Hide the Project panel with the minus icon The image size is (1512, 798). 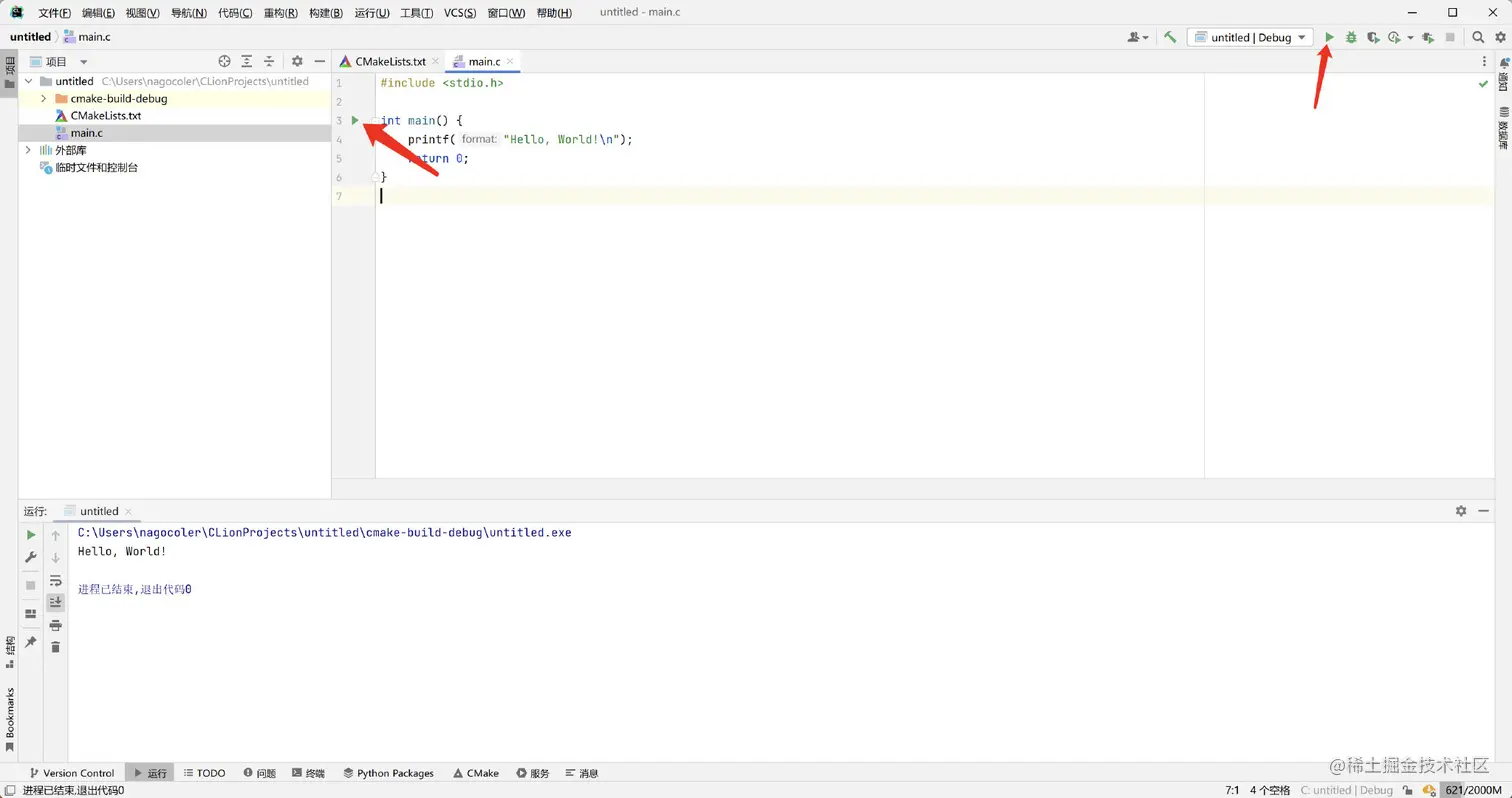pyautogui.click(x=319, y=62)
